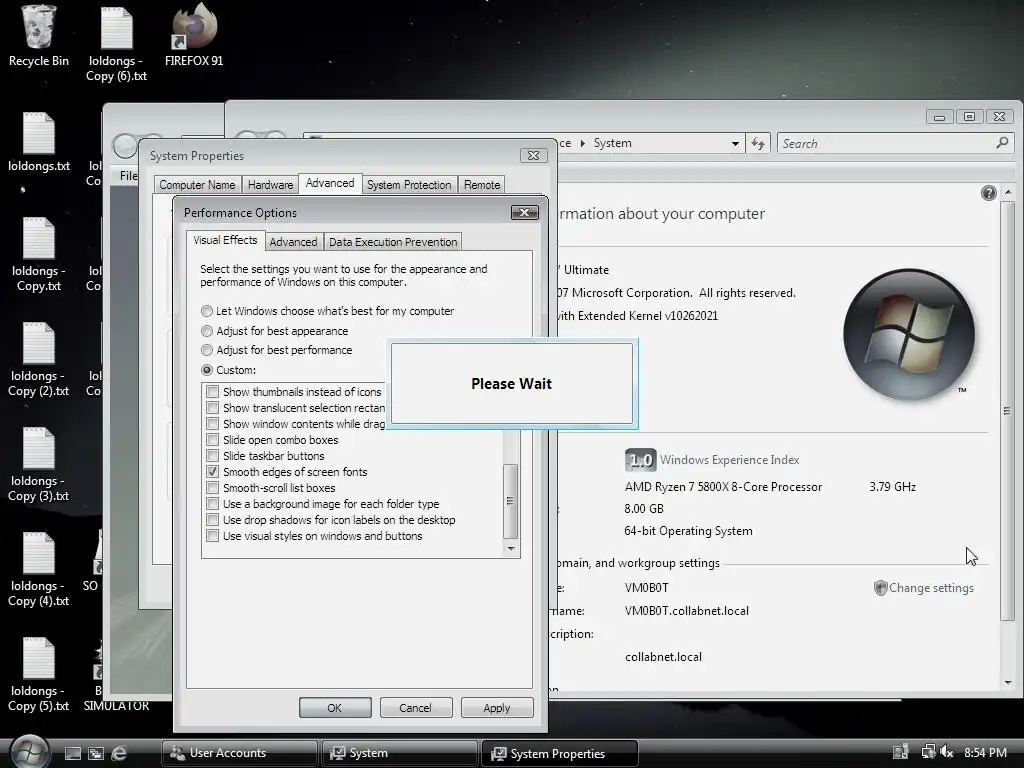
Task: Click the shield icon beside Change settings
Action: pyautogui.click(x=880, y=588)
